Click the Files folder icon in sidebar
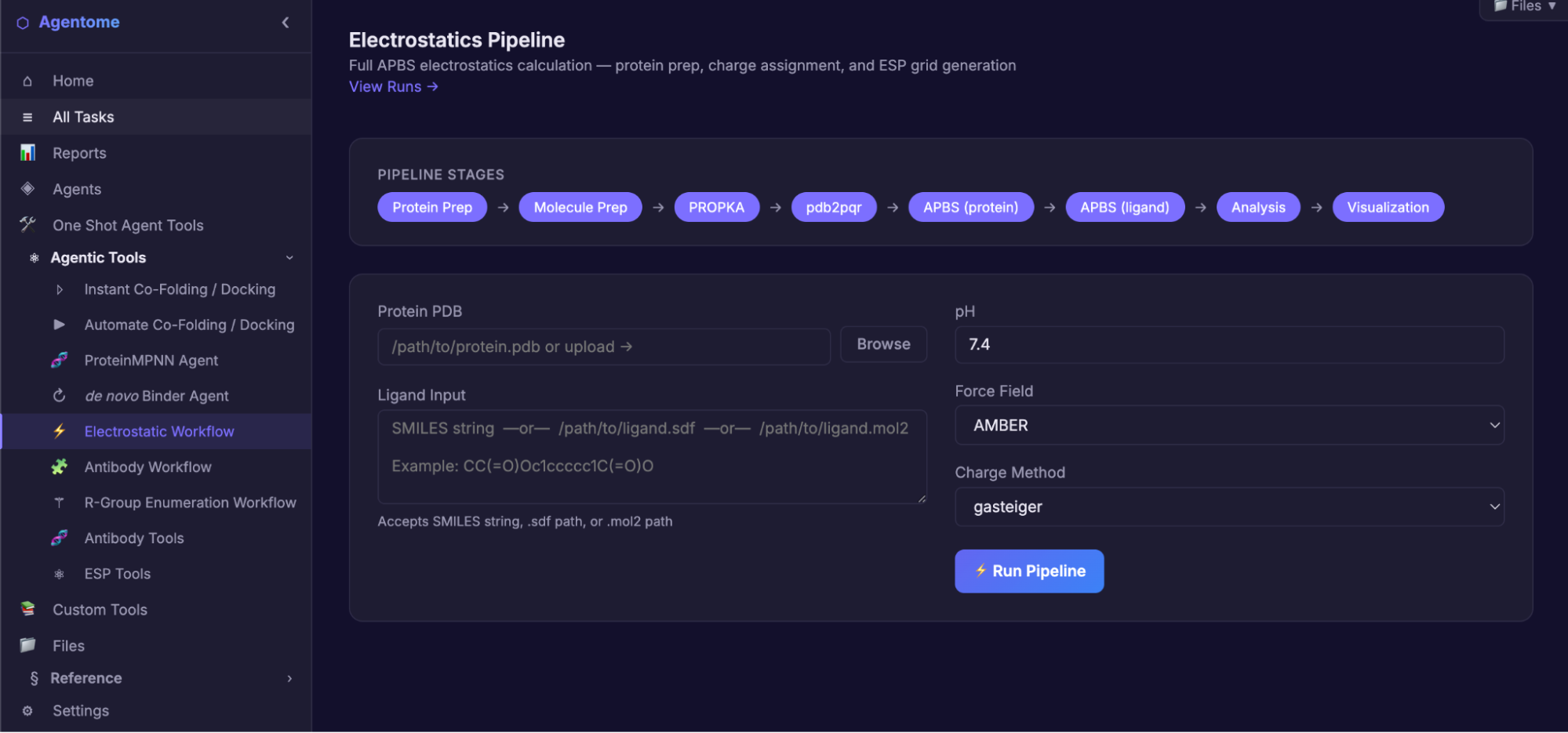Viewport: 1568px width, 733px height. [27, 645]
